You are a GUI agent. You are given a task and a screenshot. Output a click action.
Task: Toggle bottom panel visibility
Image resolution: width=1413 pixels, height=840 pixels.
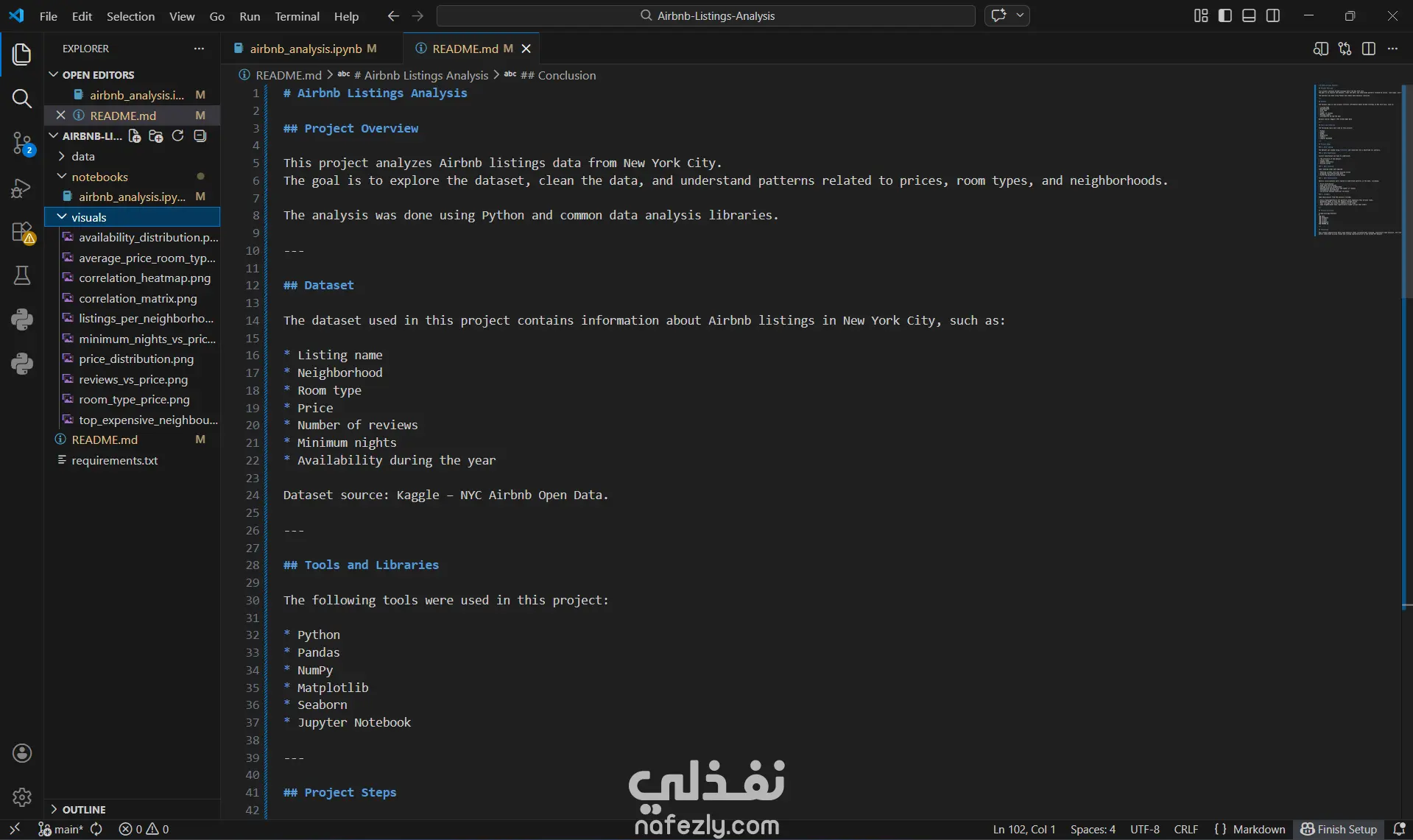1249,15
